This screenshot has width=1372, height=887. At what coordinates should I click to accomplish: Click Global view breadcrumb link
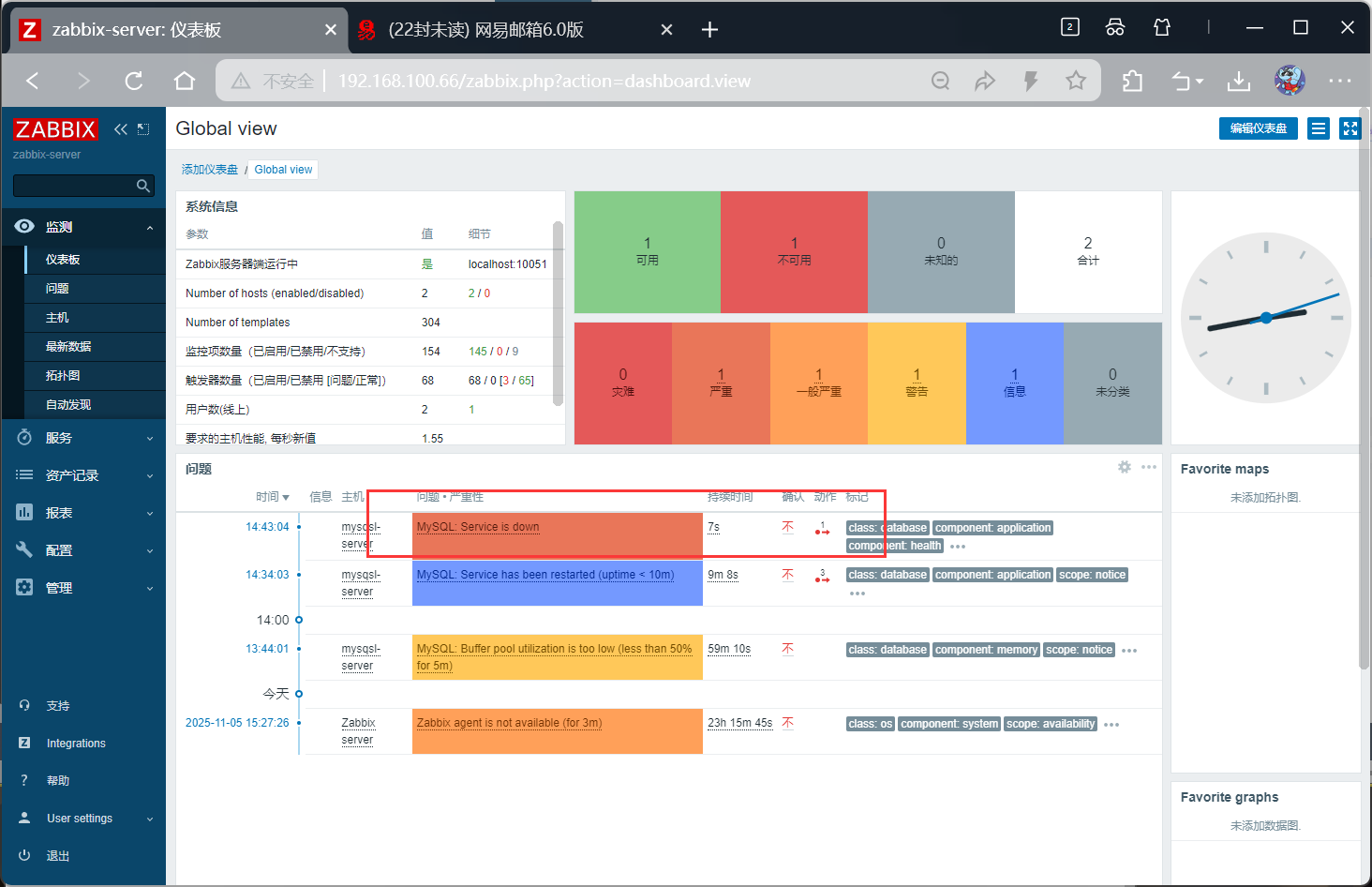click(x=283, y=170)
